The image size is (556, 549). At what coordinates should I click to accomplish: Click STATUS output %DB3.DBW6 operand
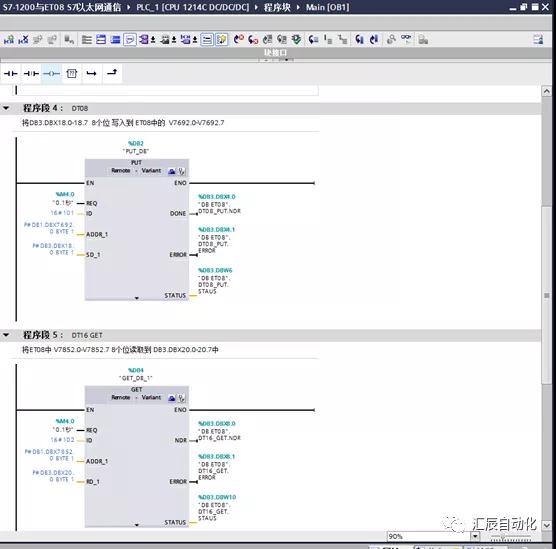pos(215,270)
